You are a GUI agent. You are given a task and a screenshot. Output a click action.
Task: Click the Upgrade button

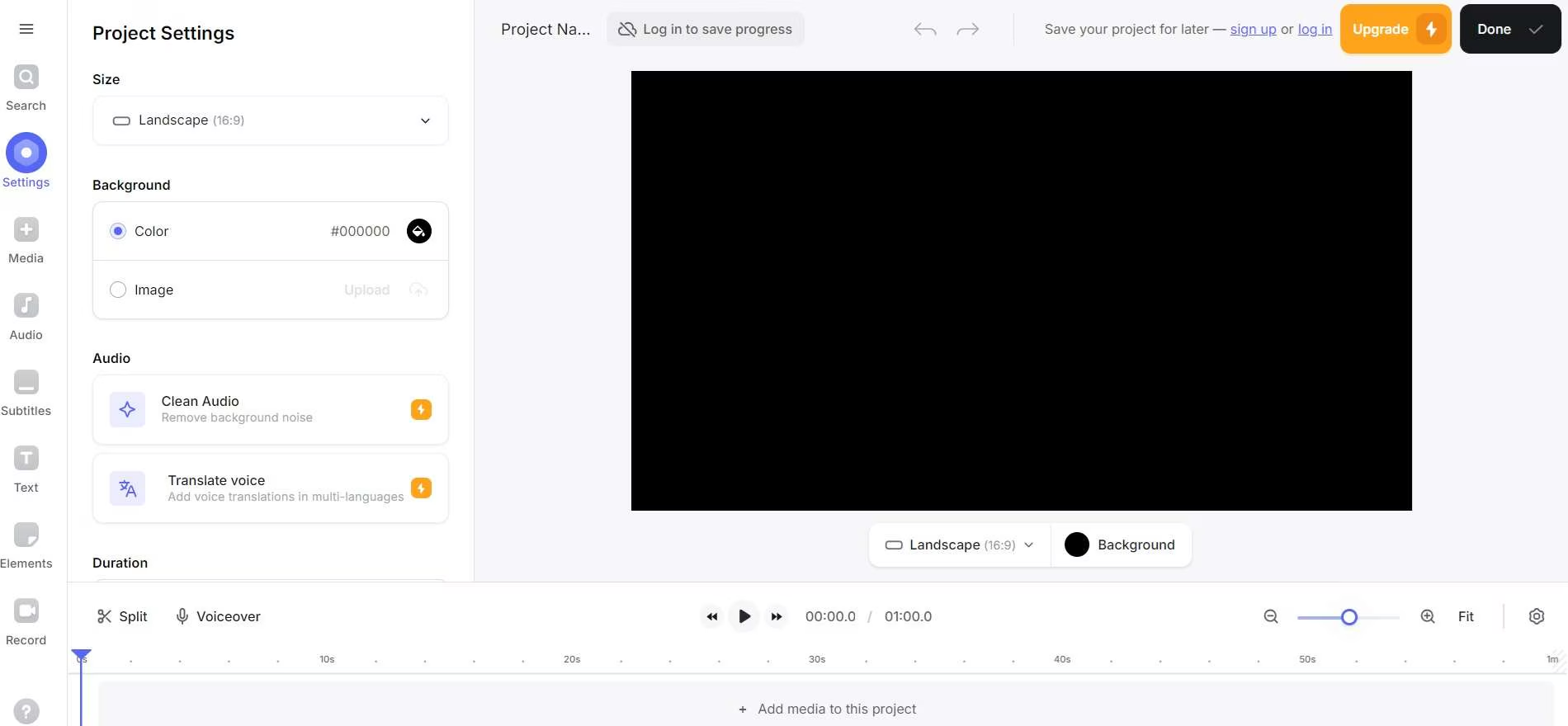[x=1396, y=29]
